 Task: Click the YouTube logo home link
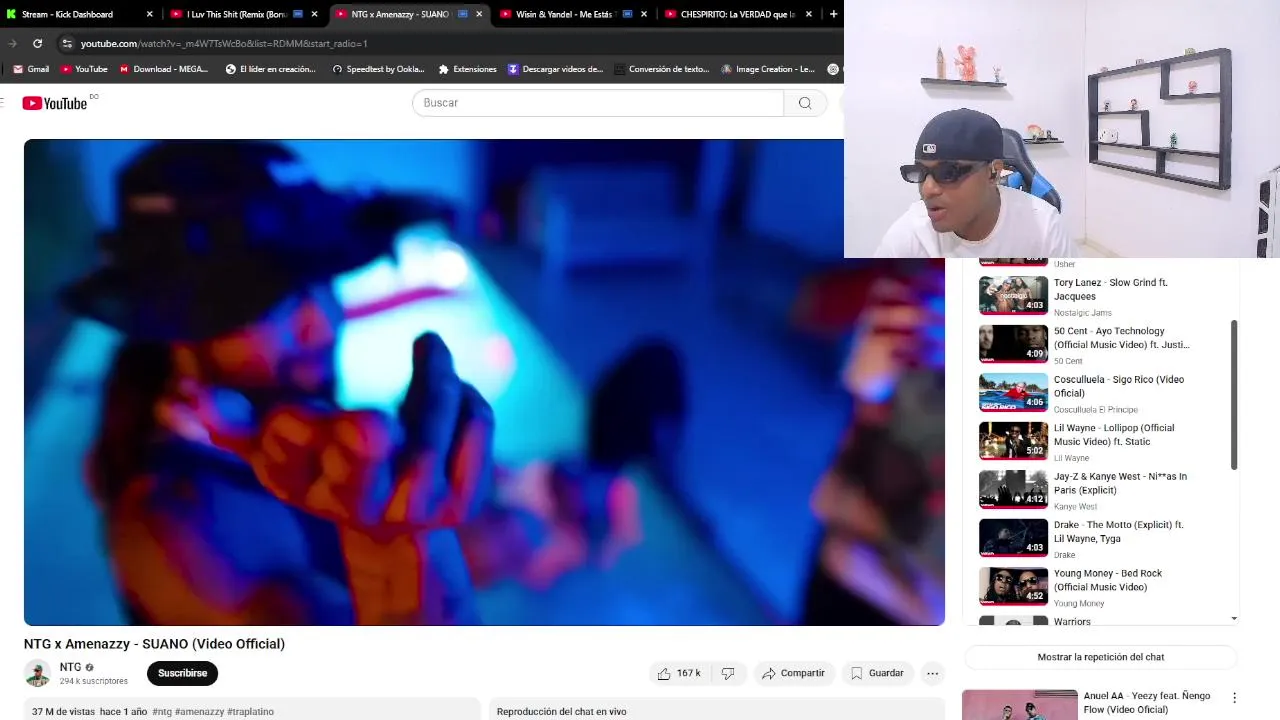coord(55,103)
